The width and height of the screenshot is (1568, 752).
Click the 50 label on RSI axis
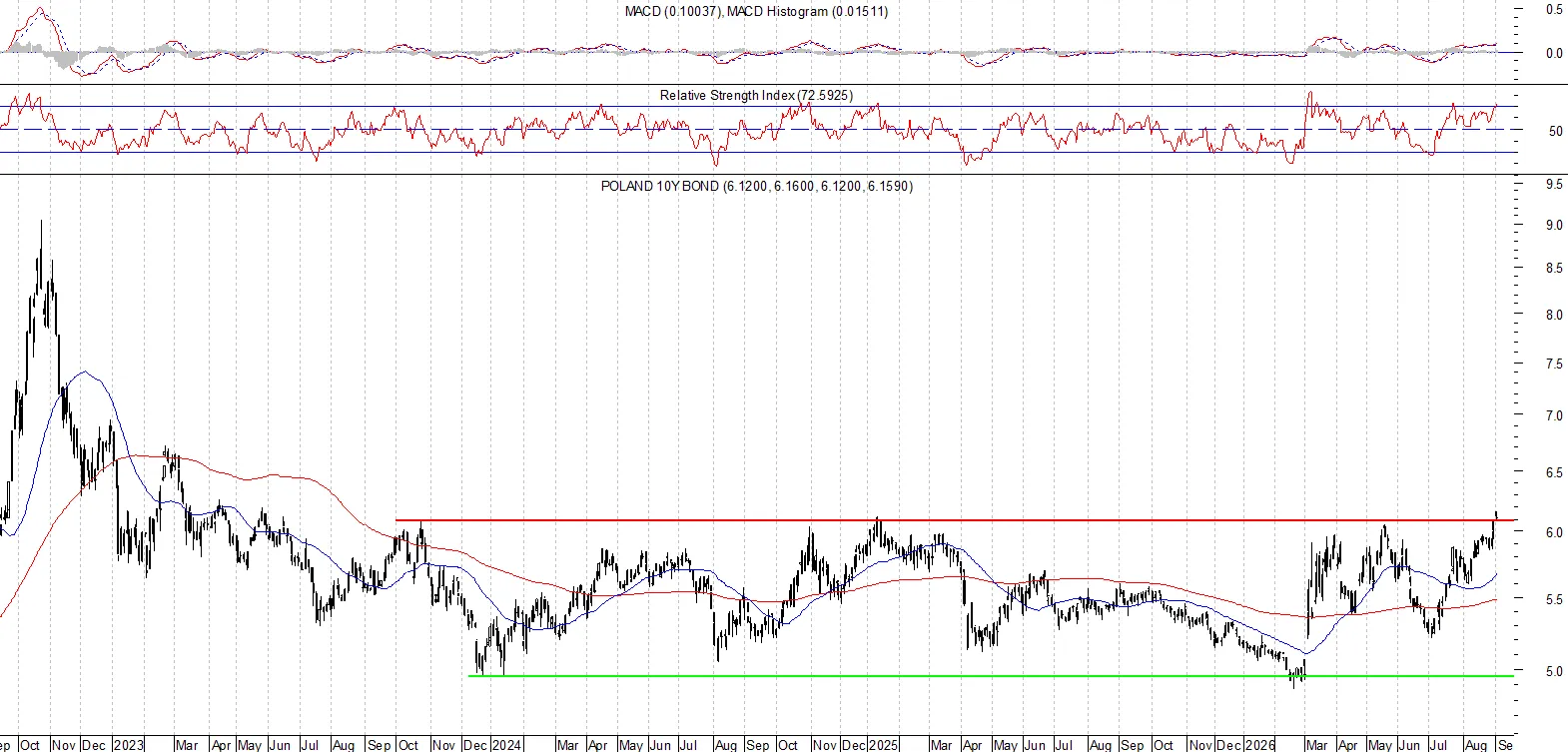point(1555,131)
